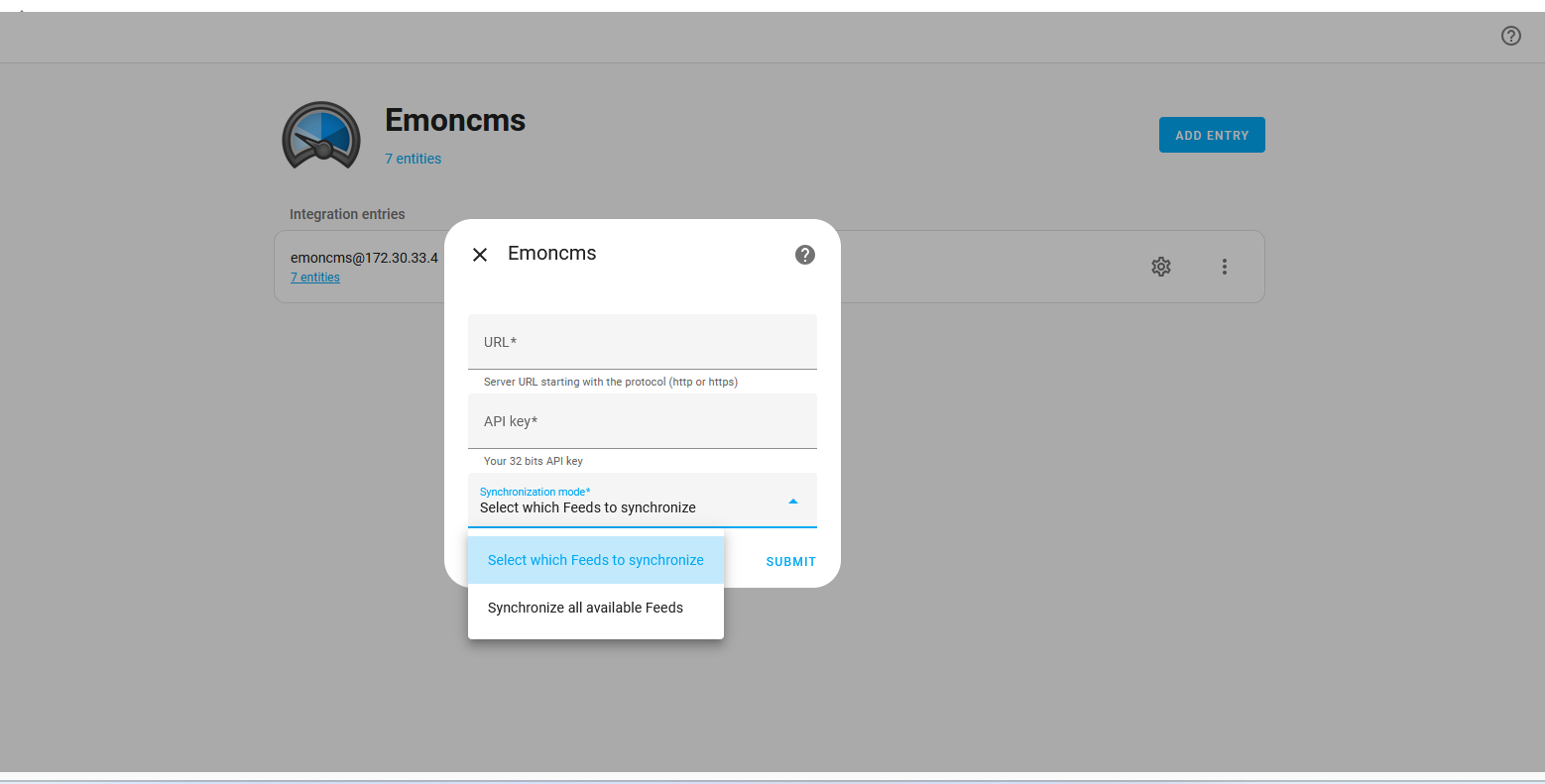The width and height of the screenshot is (1545, 784).
Task: Click the help icon in the Emoncms dialog
Action: pyautogui.click(x=805, y=255)
